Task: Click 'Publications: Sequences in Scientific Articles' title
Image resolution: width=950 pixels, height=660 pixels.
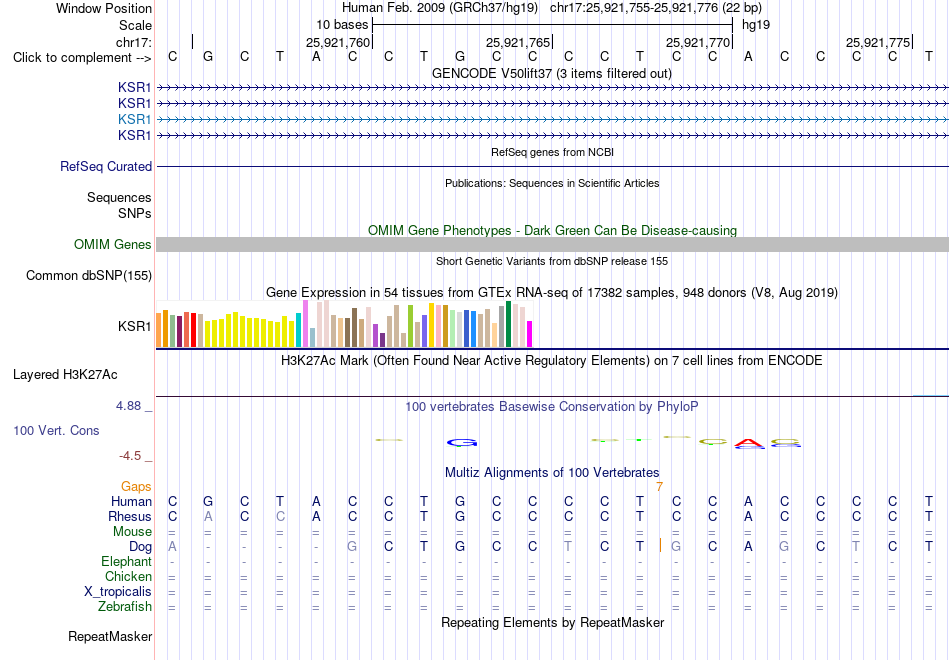Action: click(552, 183)
